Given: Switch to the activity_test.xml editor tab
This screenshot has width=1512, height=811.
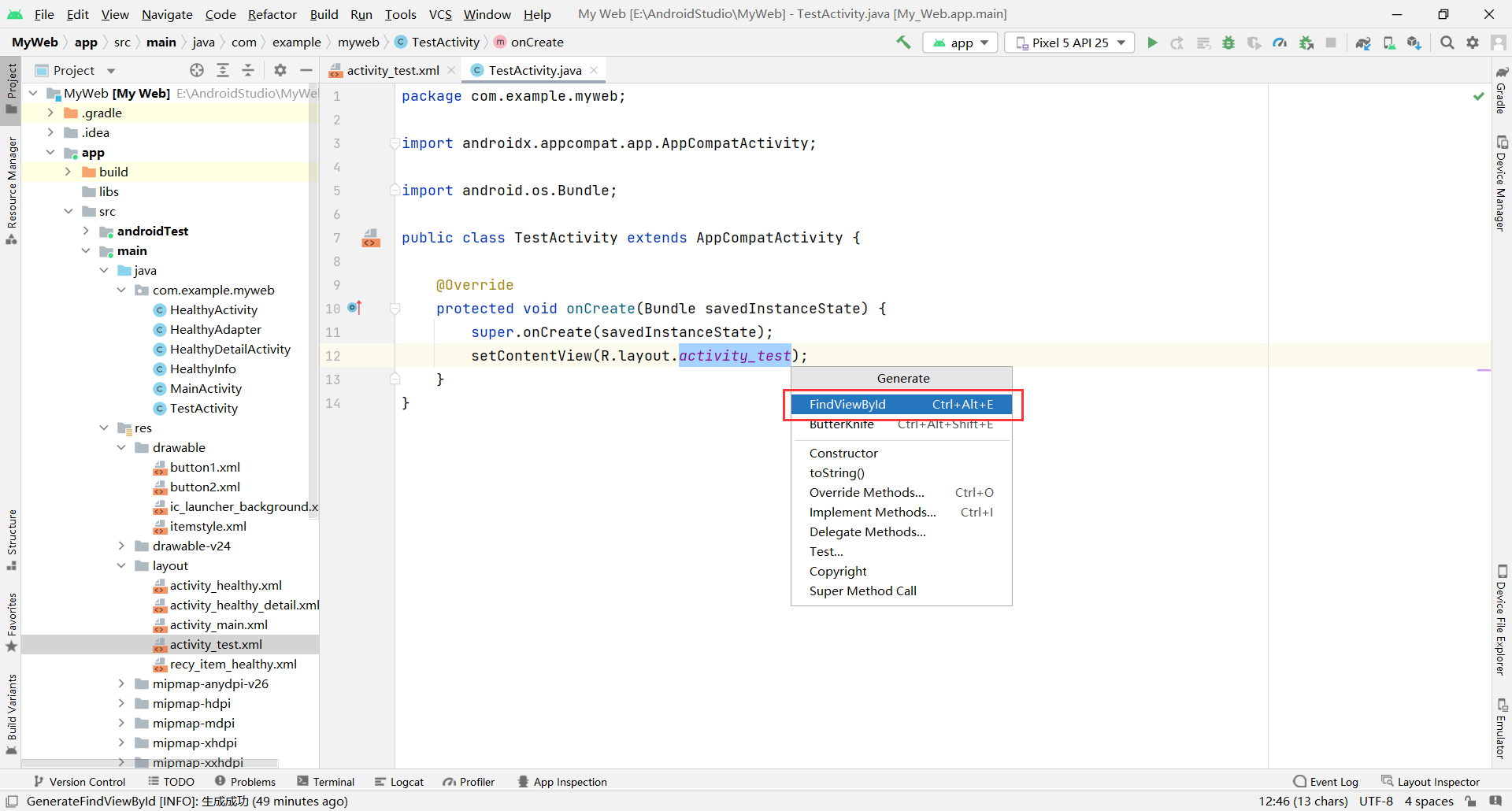Looking at the screenshot, I should [392, 70].
